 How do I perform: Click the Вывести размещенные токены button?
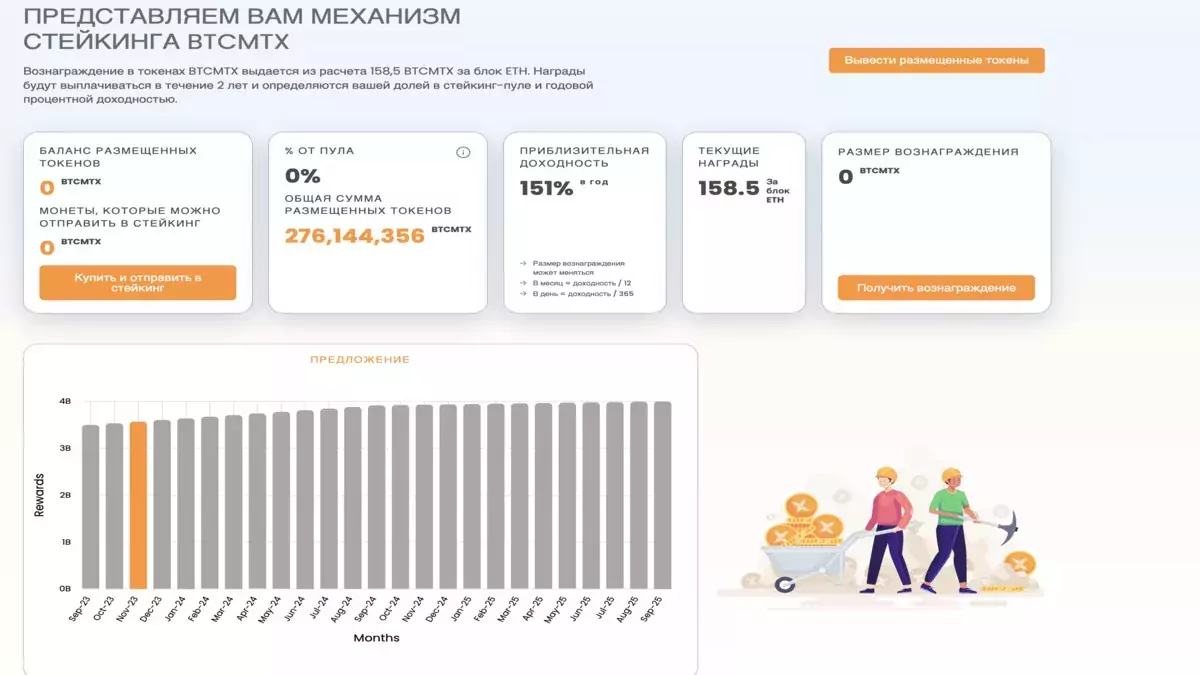pos(936,60)
